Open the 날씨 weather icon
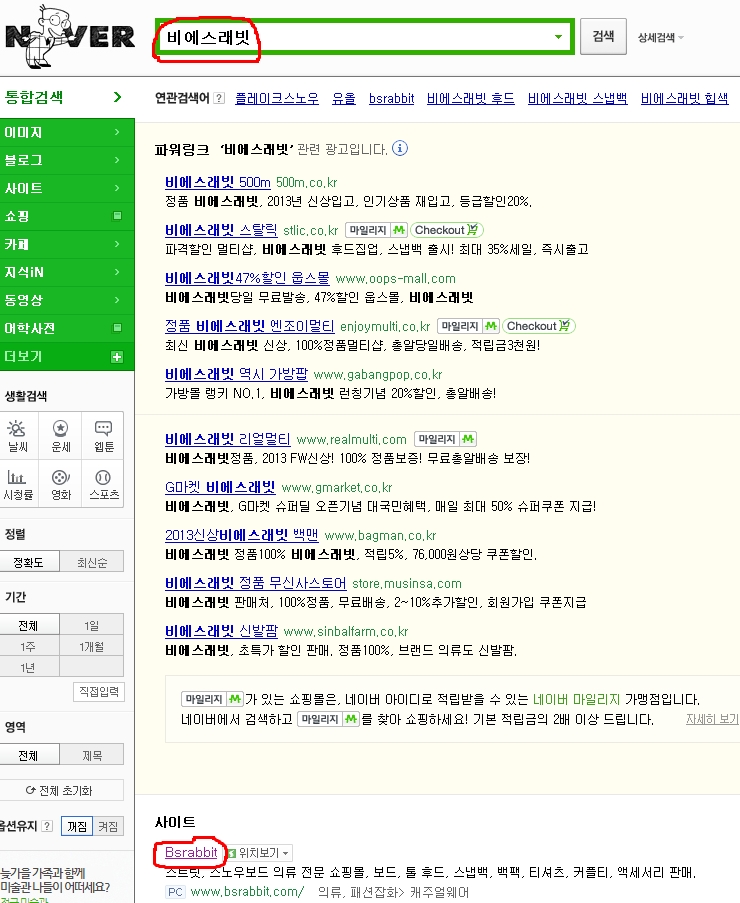 tap(17, 436)
